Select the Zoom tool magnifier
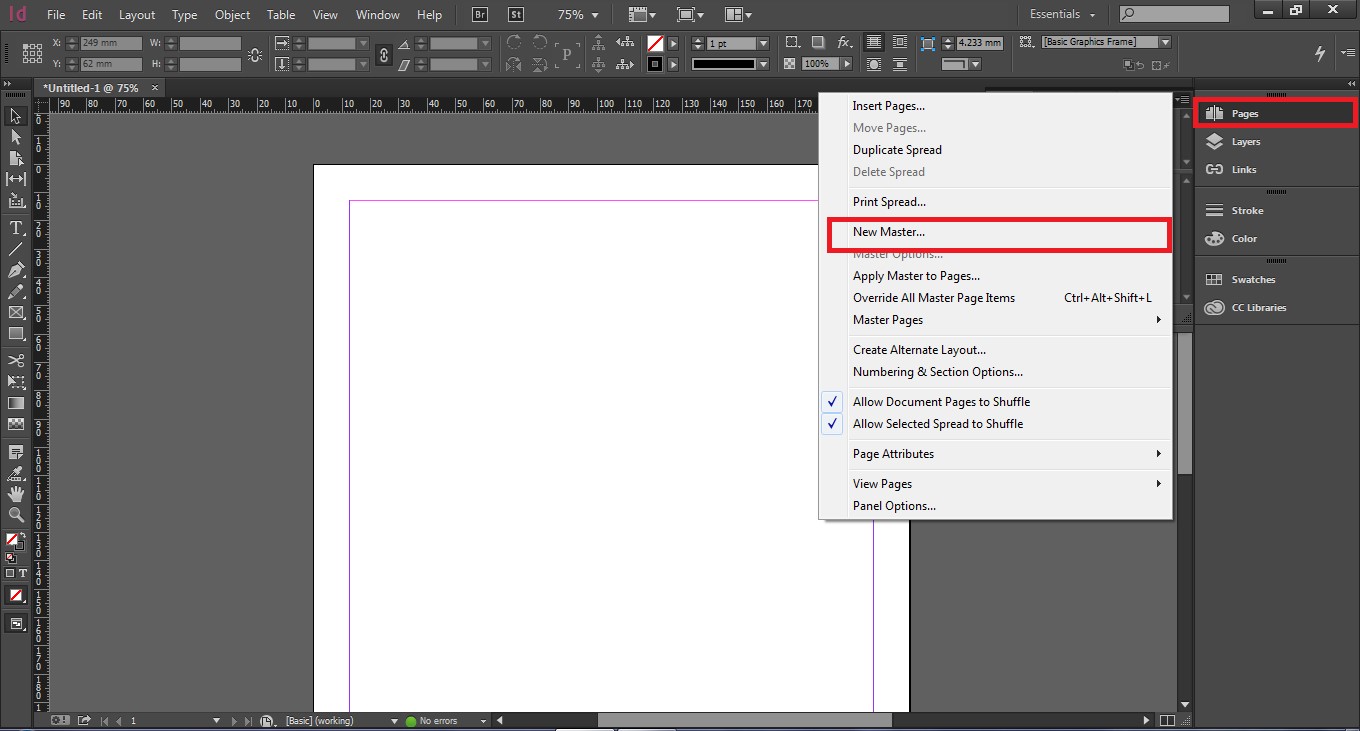The width and height of the screenshot is (1360, 731). point(16,515)
